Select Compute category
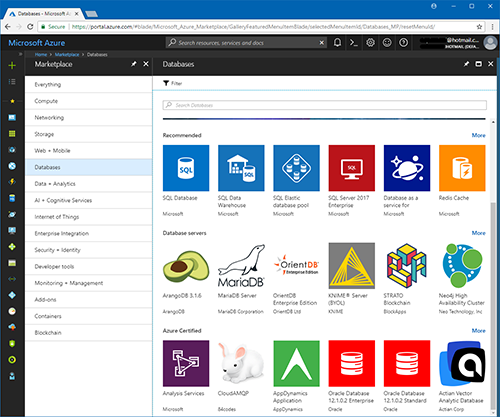Image resolution: width=500 pixels, height=417 pixels. point(89,101)
